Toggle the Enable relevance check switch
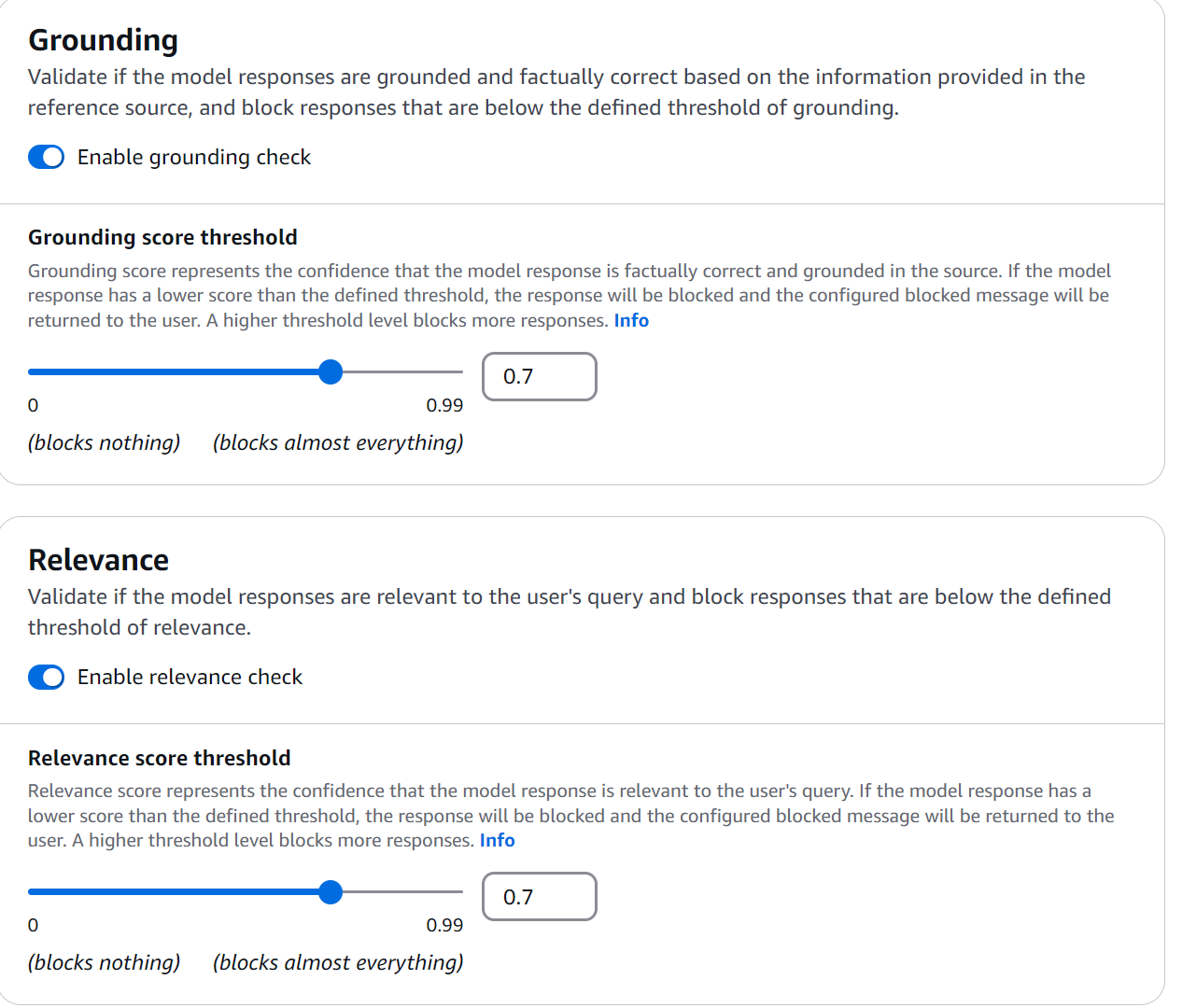This screenshot has width=1182, height=1008. coord(46,677)
